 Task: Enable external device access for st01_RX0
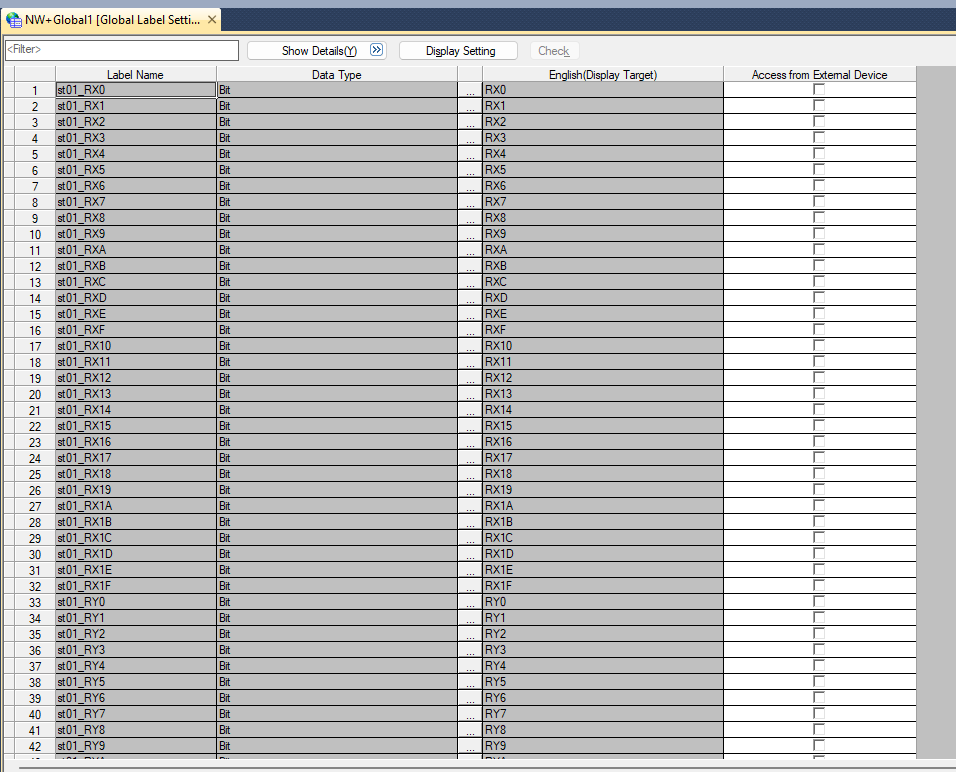(819, 90)
